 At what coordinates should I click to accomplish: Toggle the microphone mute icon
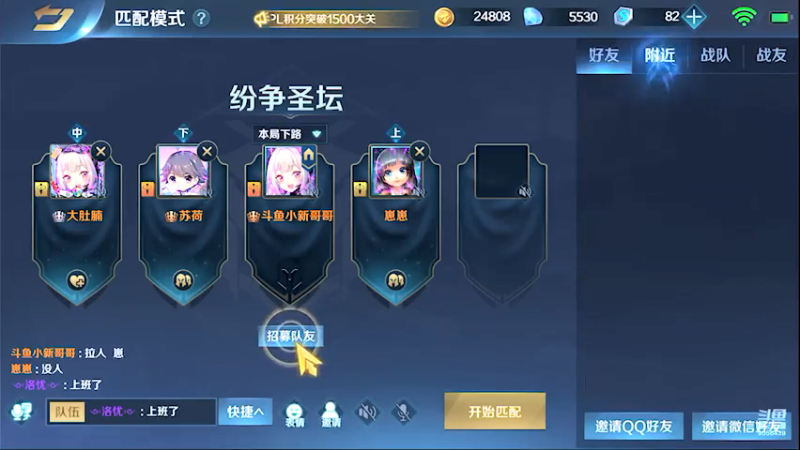[403, 412]
